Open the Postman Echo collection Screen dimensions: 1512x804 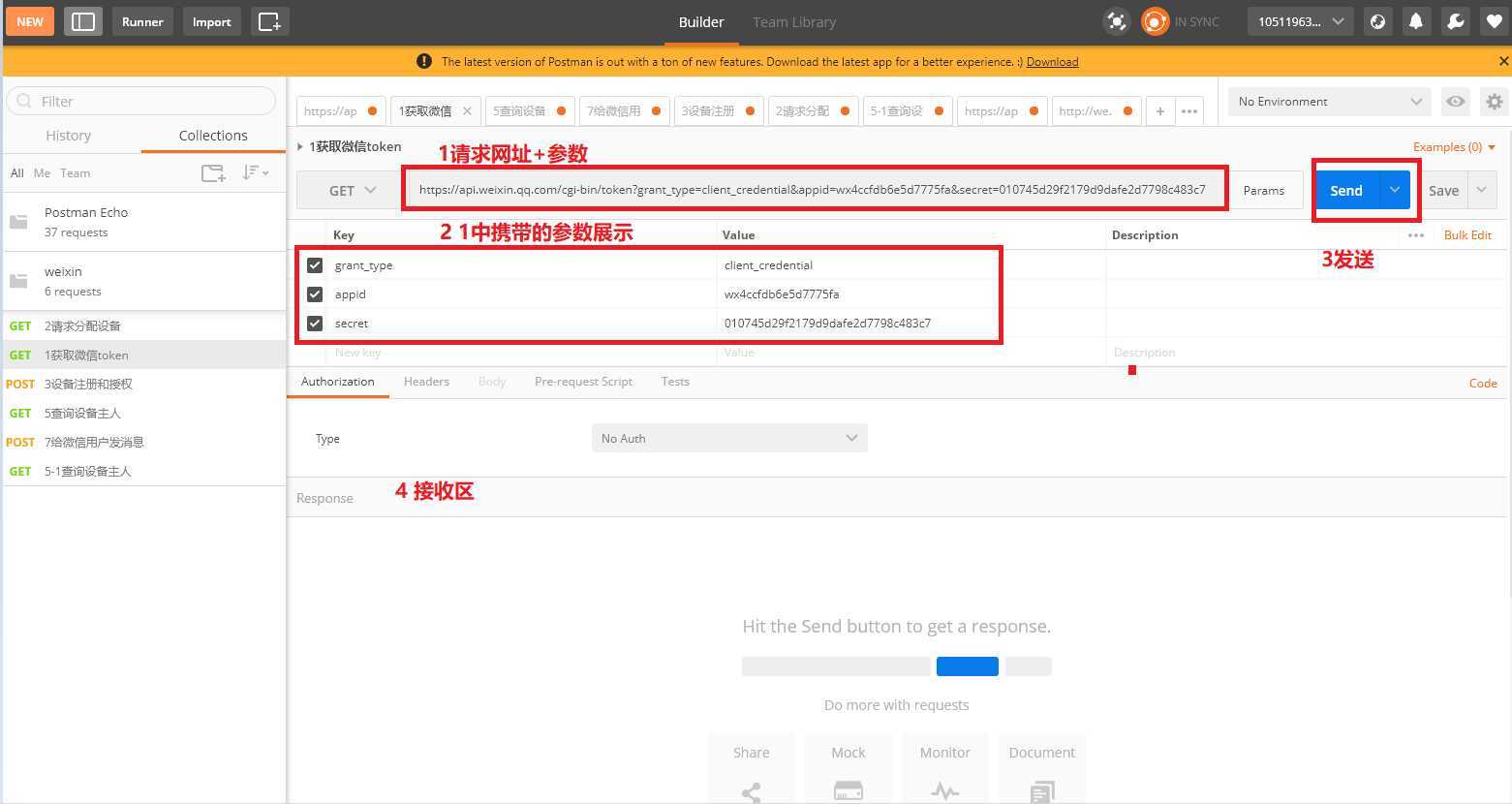click(144, 222)
